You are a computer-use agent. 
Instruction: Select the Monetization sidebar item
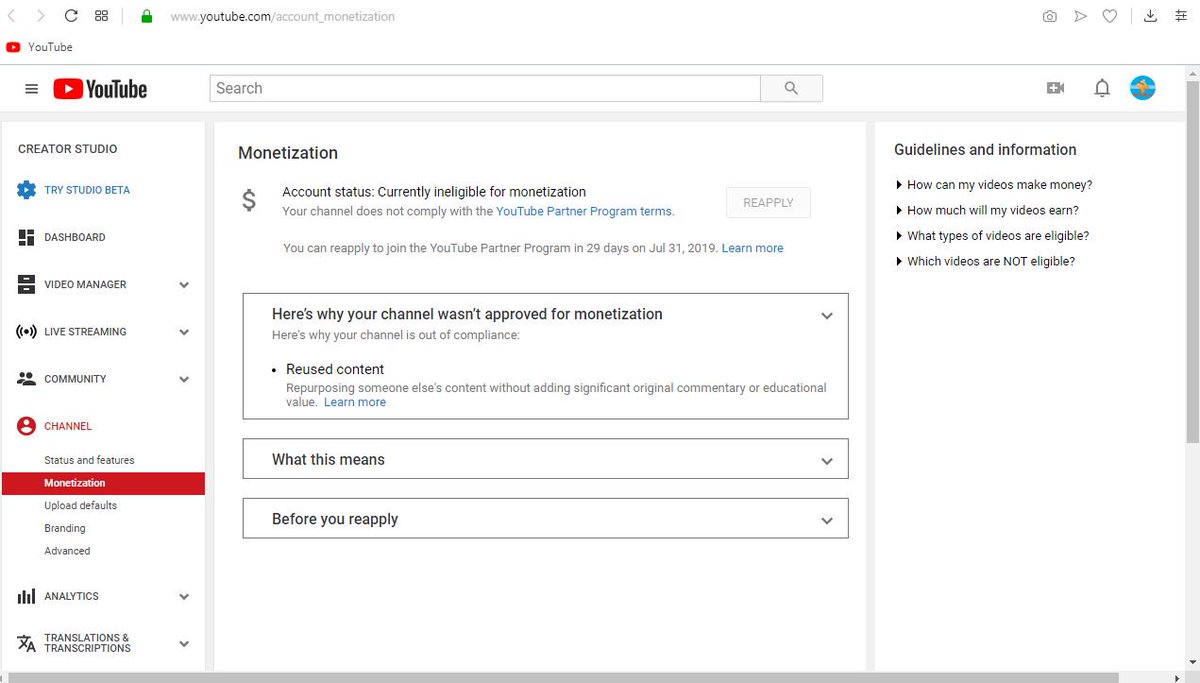[103, 483]
